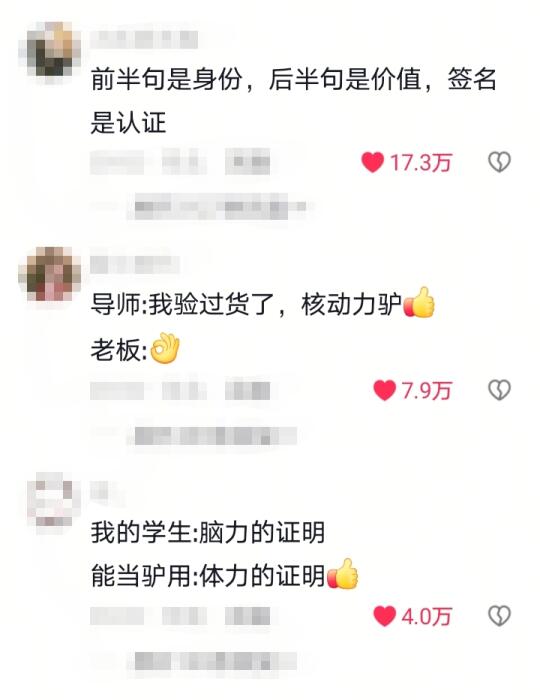Tap the red heart showing 7.9万
The width and height of the screenshot is (540, 700).
pyautogui.click(x=384, y=390)
